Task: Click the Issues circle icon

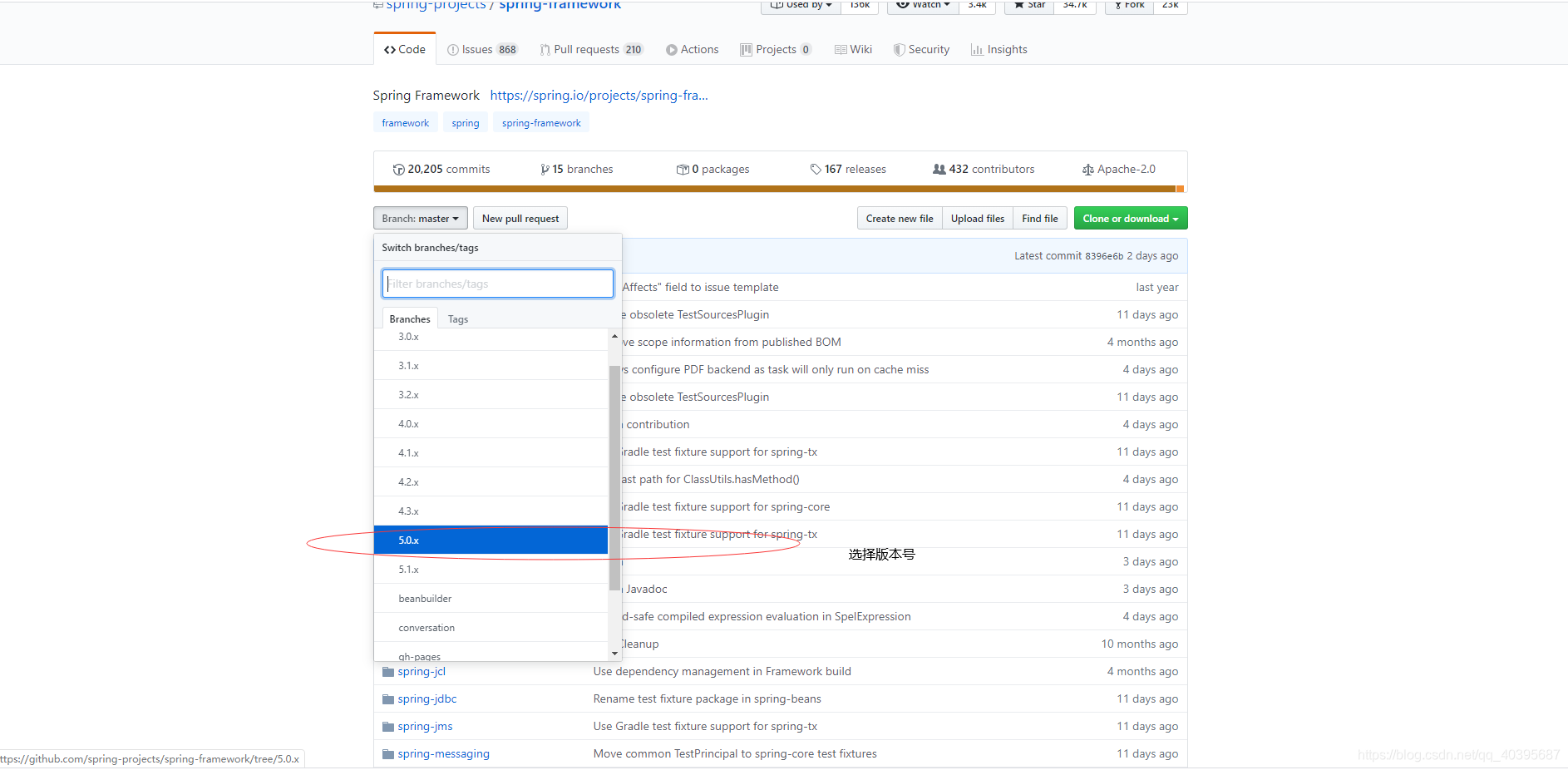Action: point(453,50)
